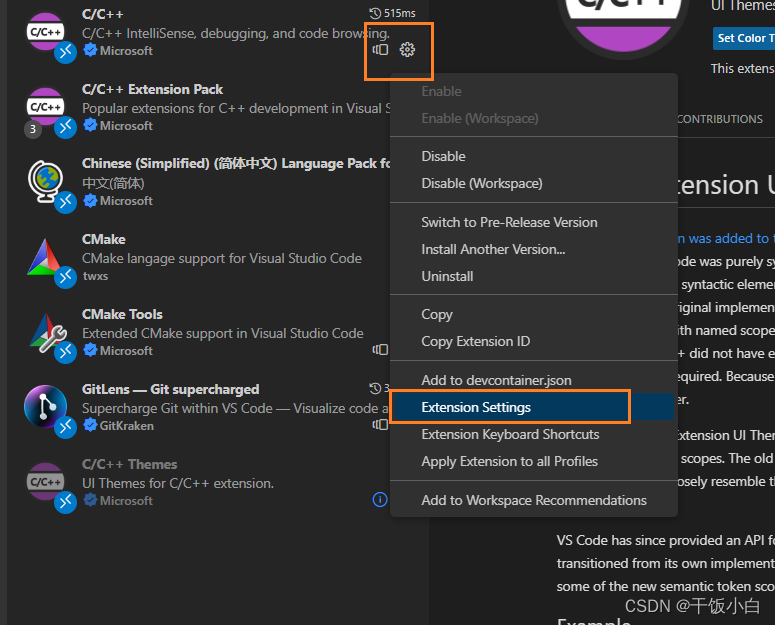The height and width of the screenshot is (625, 775).
Task: Click the Set Color Theme button
Action: tap(744, 38)
